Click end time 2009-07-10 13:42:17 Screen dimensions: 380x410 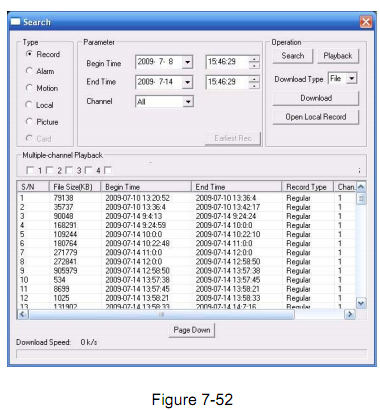[x=228, y=207]
